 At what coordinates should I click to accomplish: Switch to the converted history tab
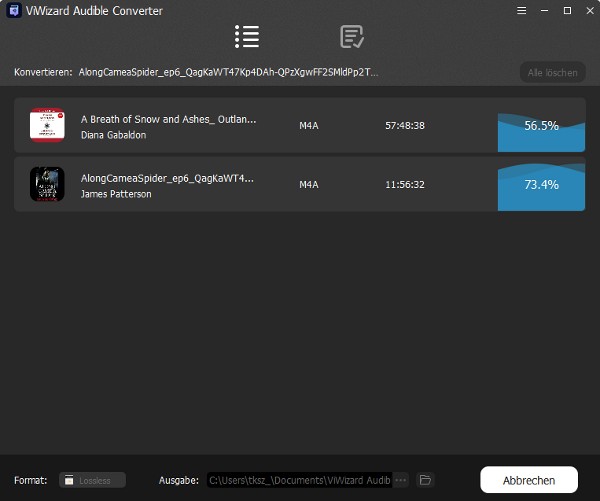pyautogui.click(x=352, y=38)
